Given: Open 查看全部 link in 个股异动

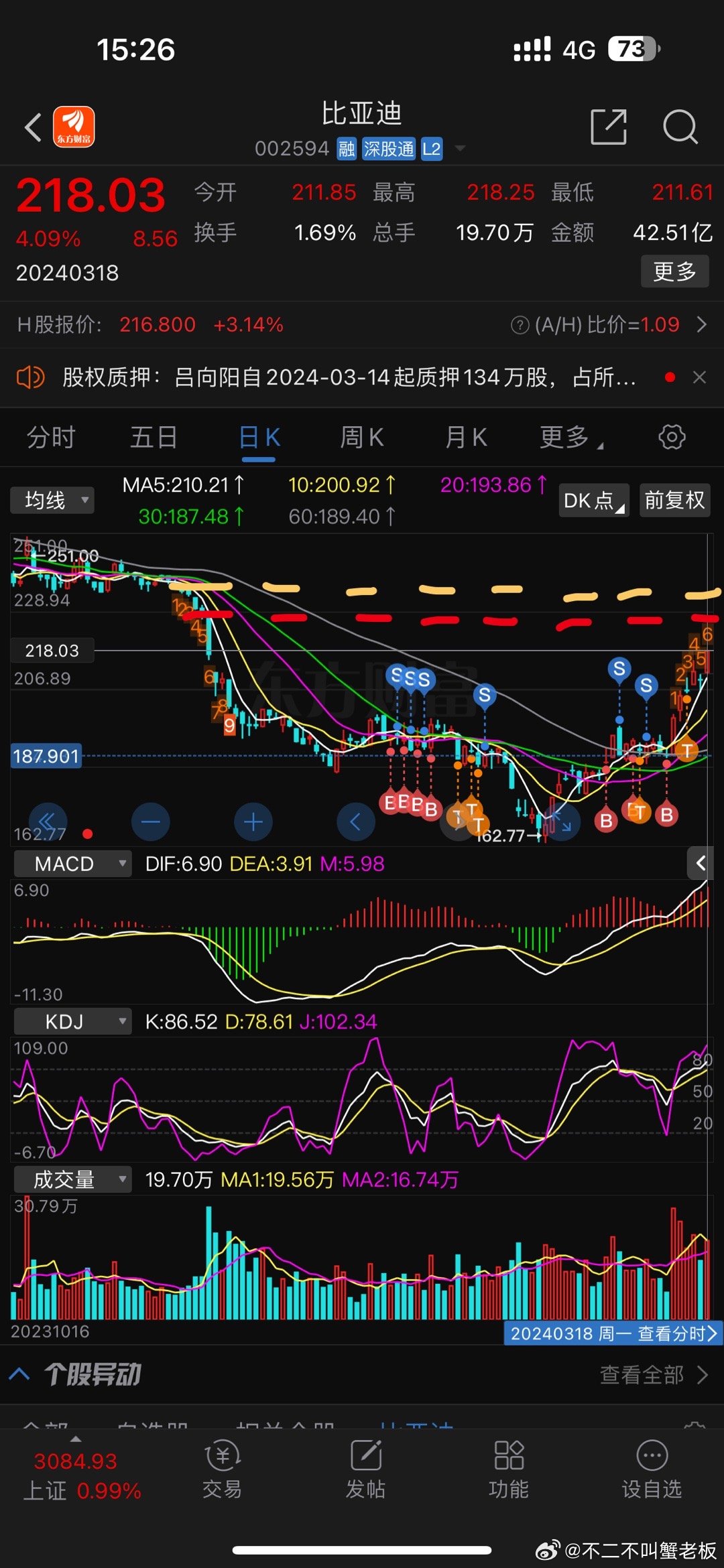Looking at the screenshot, I should click(x=653, y=1375).
